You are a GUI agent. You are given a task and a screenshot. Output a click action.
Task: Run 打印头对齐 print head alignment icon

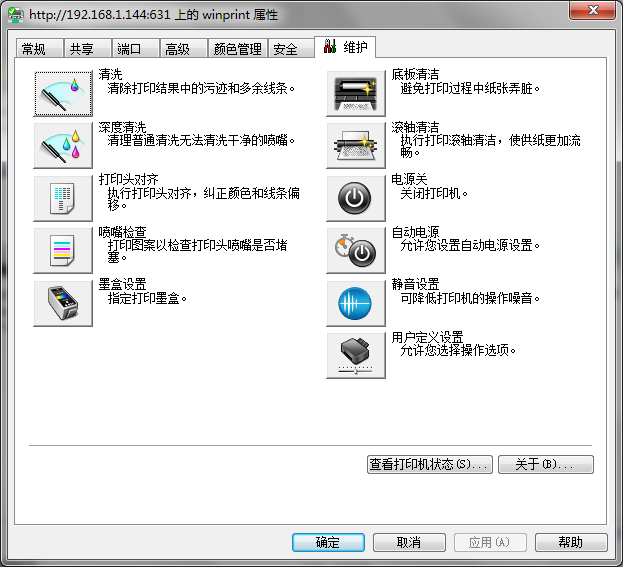point(63,198)
